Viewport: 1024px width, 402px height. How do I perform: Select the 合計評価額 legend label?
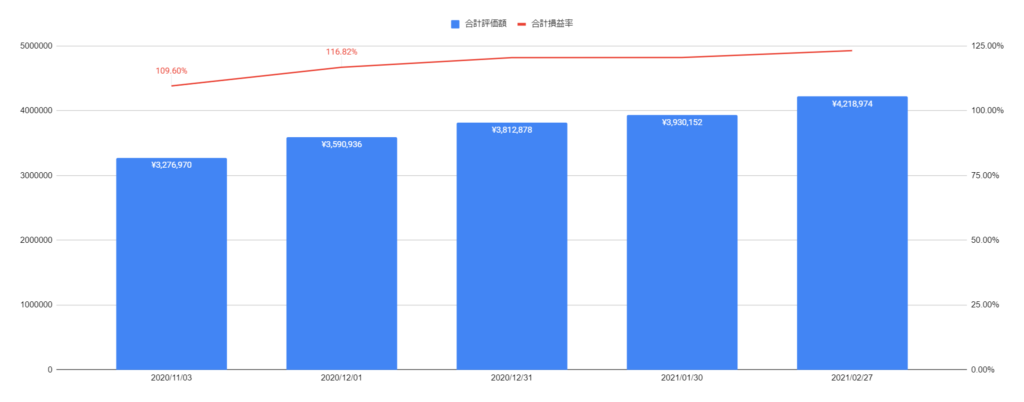pyautogui.click(x=487, y=24)
